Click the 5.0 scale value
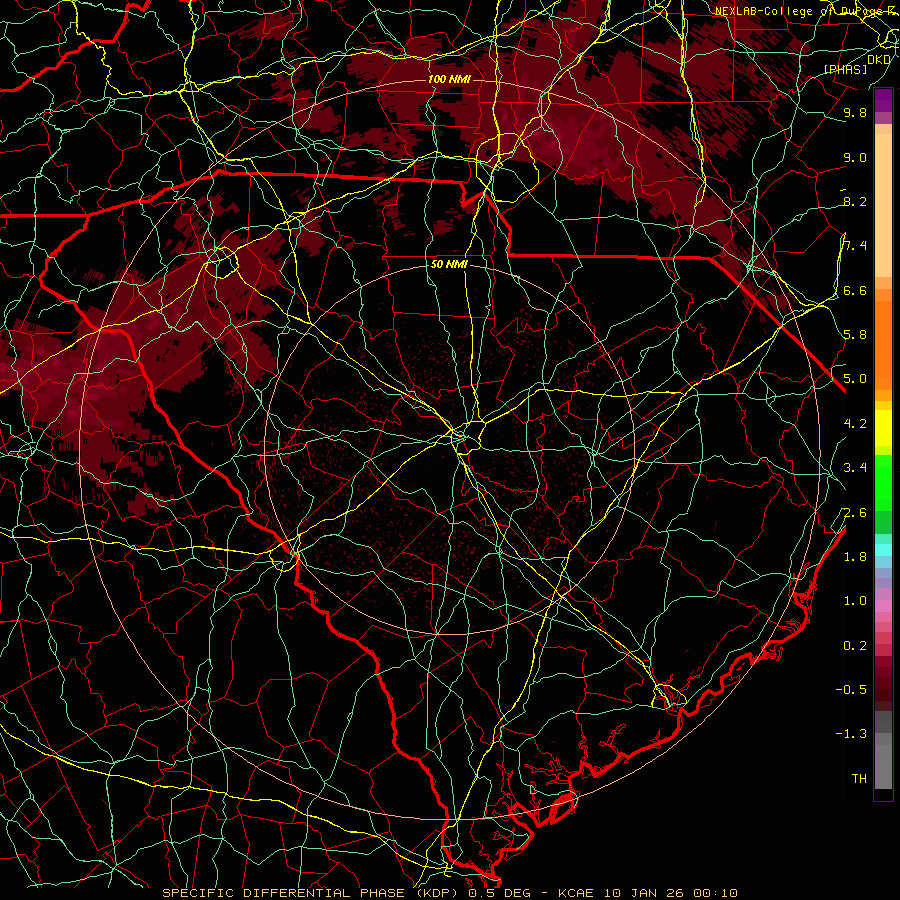The image size is (900, 900). (855, 379)
